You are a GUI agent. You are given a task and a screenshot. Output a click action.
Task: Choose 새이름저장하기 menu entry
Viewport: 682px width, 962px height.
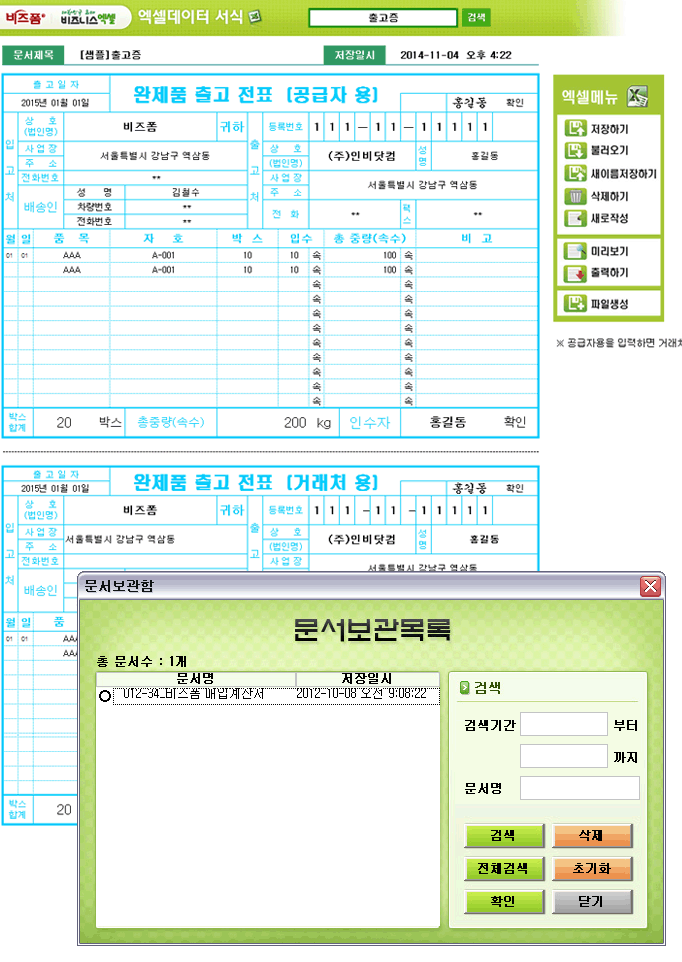click(623, 174)
